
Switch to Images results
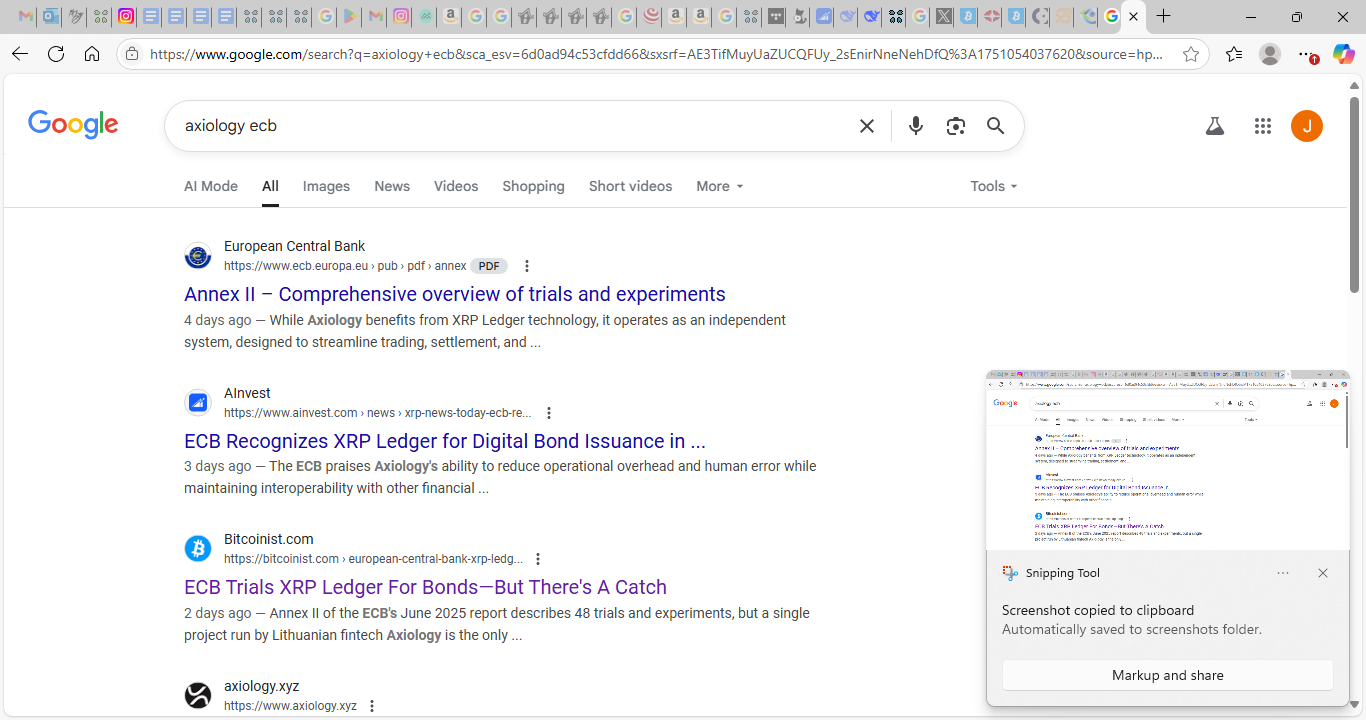pos(326,186)
